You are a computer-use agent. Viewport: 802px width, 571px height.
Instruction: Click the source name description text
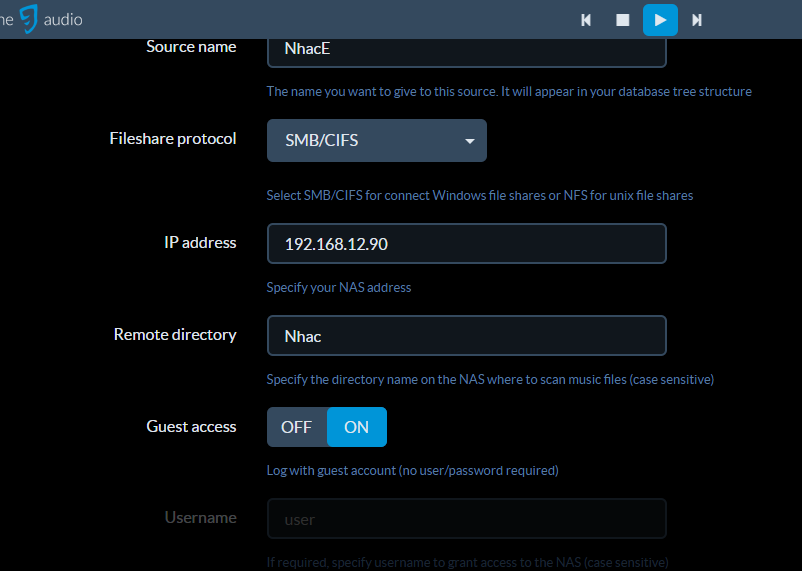coord(509,92)
